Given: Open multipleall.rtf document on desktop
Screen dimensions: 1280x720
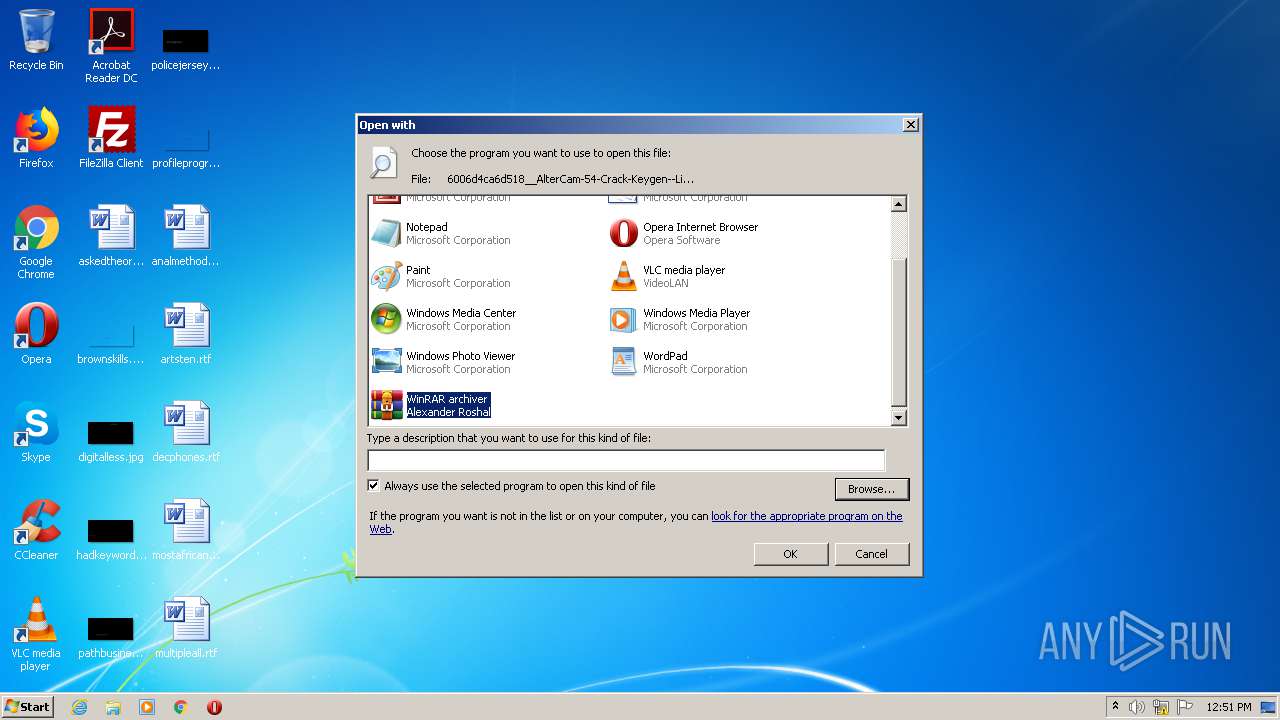Looking at the screenshot, I should [x=186, y=628].
